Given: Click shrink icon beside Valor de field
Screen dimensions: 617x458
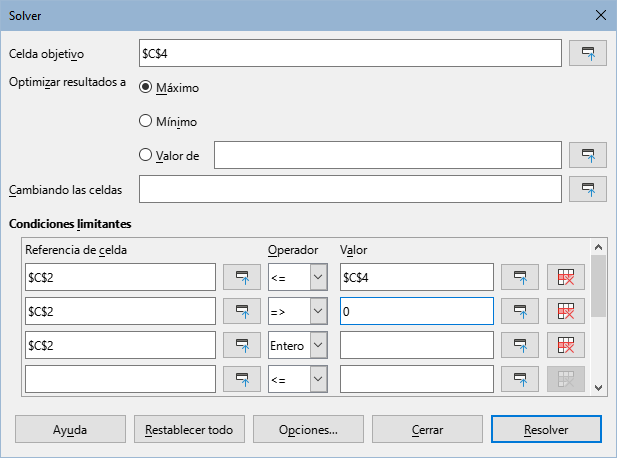Looking at the screenshot, I should (588, 155).
